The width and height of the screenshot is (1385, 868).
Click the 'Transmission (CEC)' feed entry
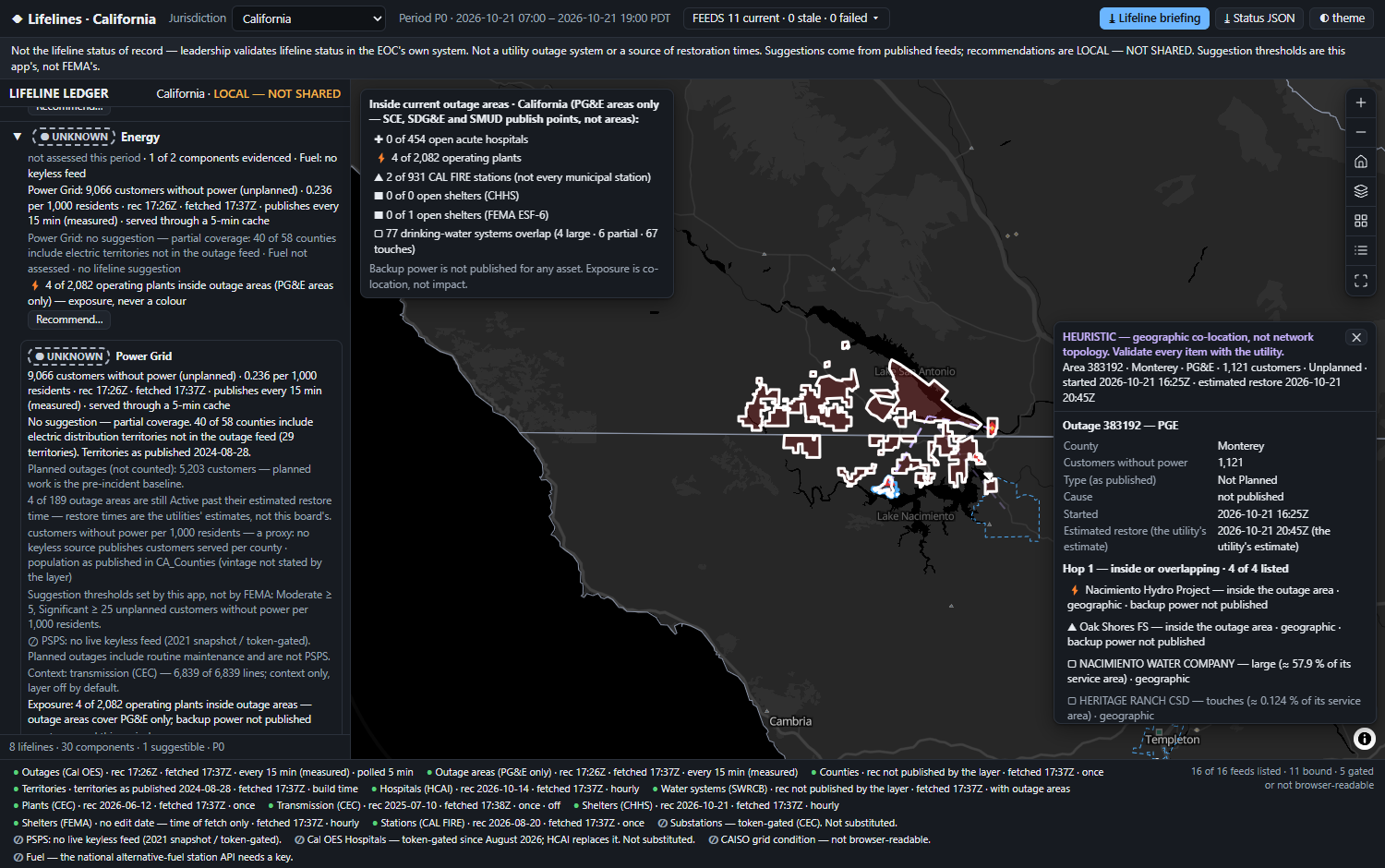click(414, 805)
